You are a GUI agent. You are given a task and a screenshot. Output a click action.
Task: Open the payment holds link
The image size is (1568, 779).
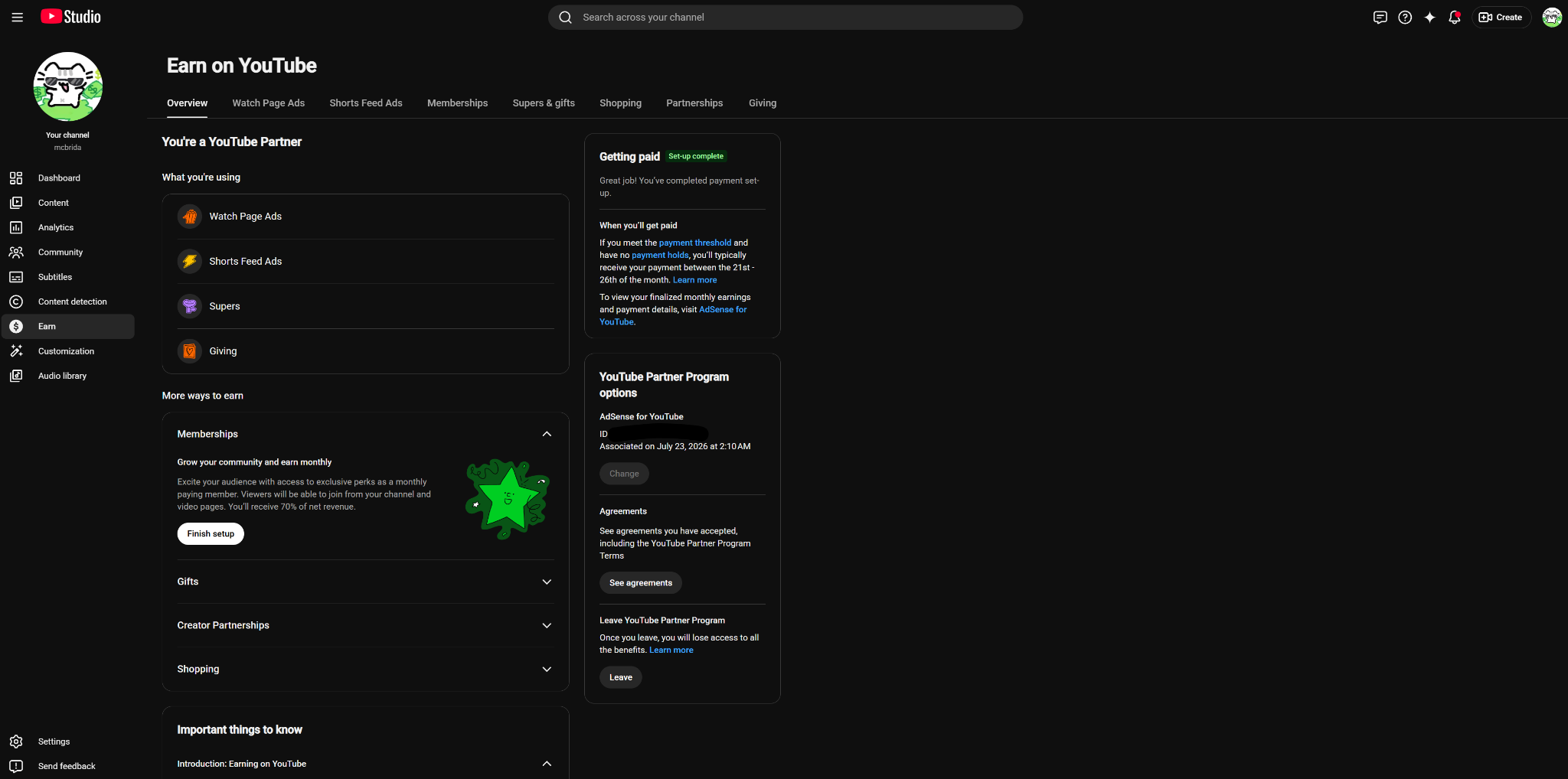point(660,256)
